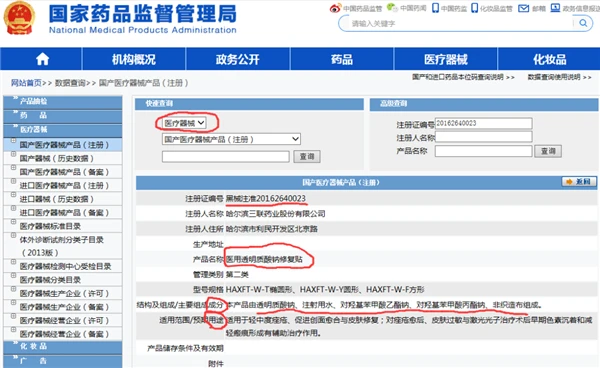
Task: Click 数据查询 breadcrumb link
Action: [70, 83]
